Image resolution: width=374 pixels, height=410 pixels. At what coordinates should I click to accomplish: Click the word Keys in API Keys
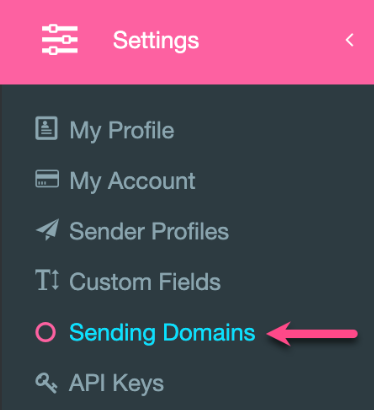[x=138, y=384]
